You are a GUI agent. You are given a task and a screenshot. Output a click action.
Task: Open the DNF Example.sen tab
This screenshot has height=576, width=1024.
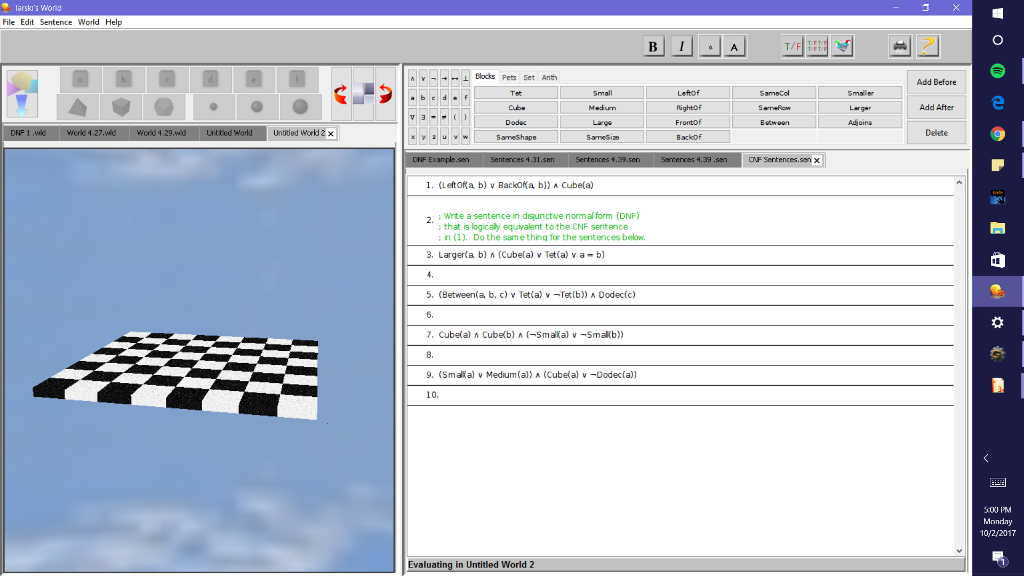click(441, 159)
